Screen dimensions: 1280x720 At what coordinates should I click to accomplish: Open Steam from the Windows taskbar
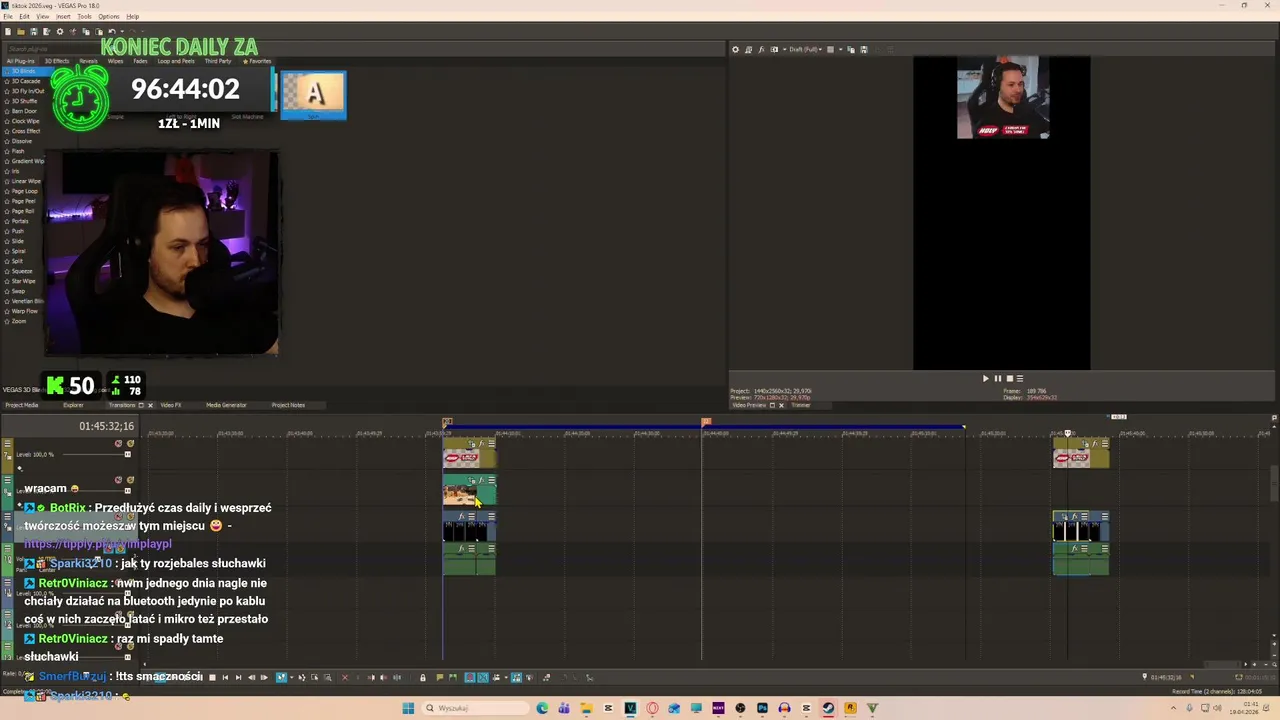826,708
